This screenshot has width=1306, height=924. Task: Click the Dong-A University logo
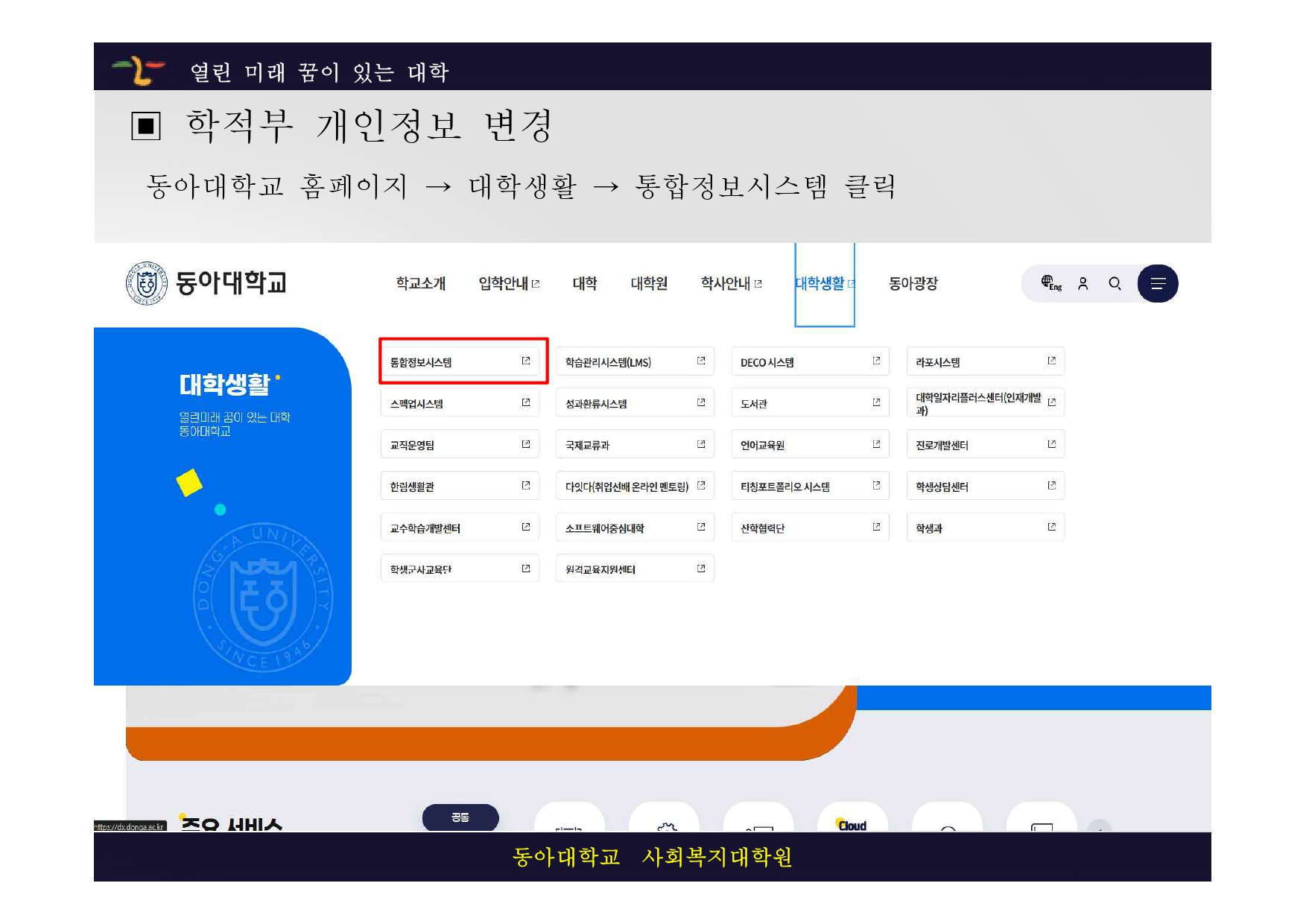pyautogui.click(x=206, y=284)
